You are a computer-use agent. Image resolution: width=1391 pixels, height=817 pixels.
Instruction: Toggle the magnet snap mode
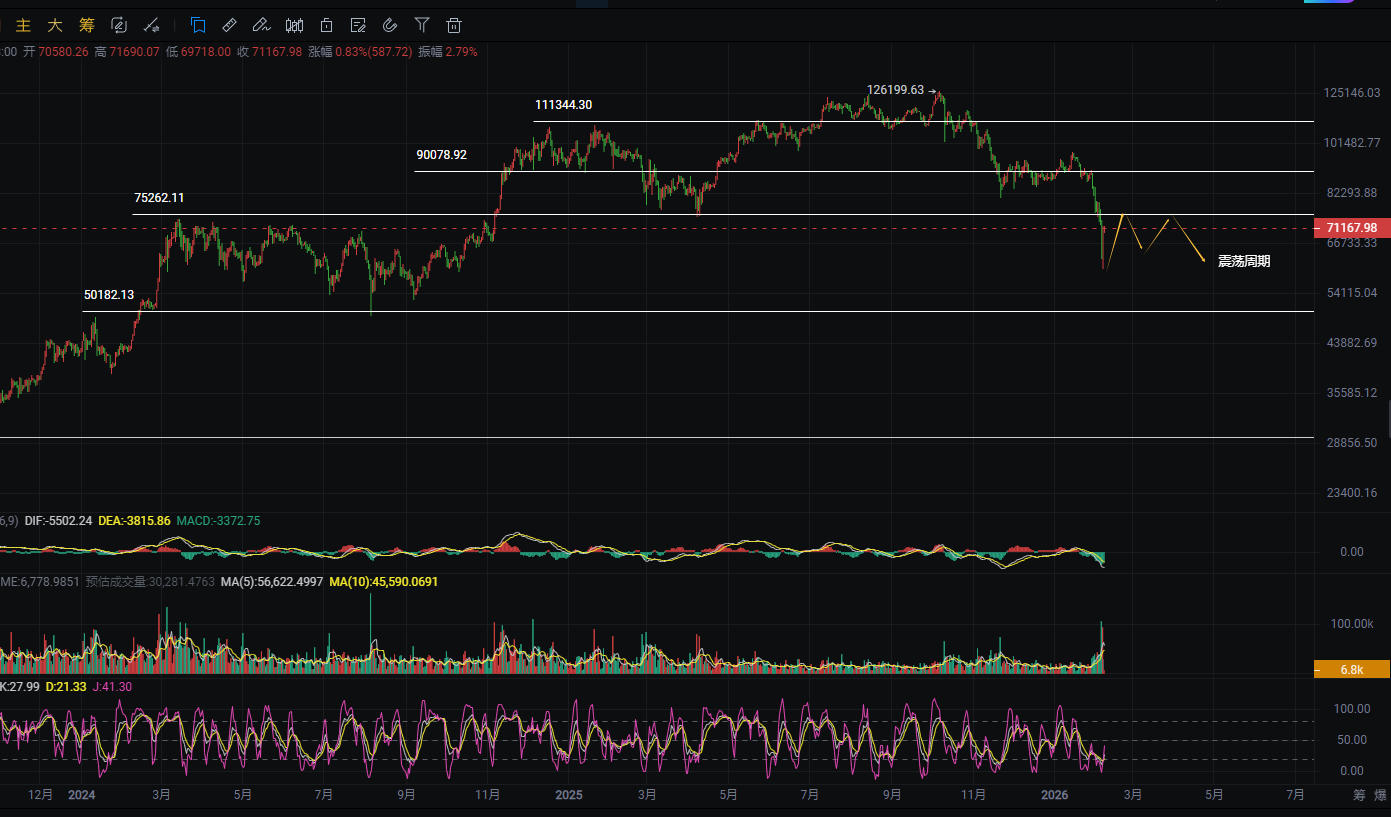390,25
